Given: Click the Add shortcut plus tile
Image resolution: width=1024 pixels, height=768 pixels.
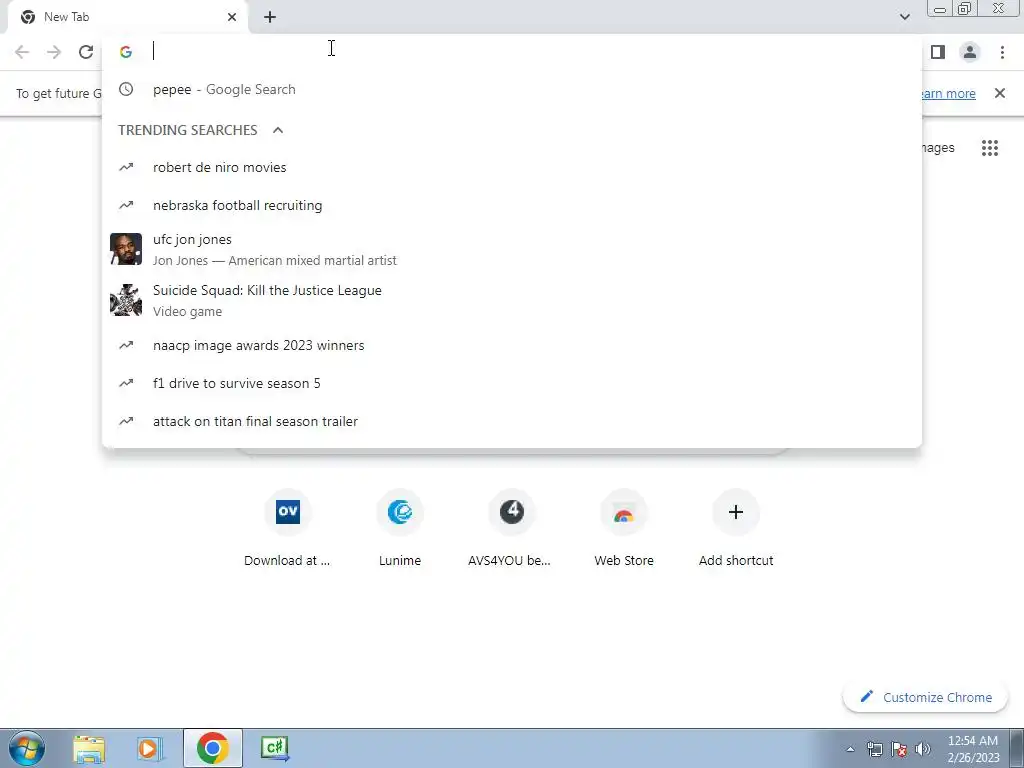Looking at the screenshot, I should tap(736, 529).
